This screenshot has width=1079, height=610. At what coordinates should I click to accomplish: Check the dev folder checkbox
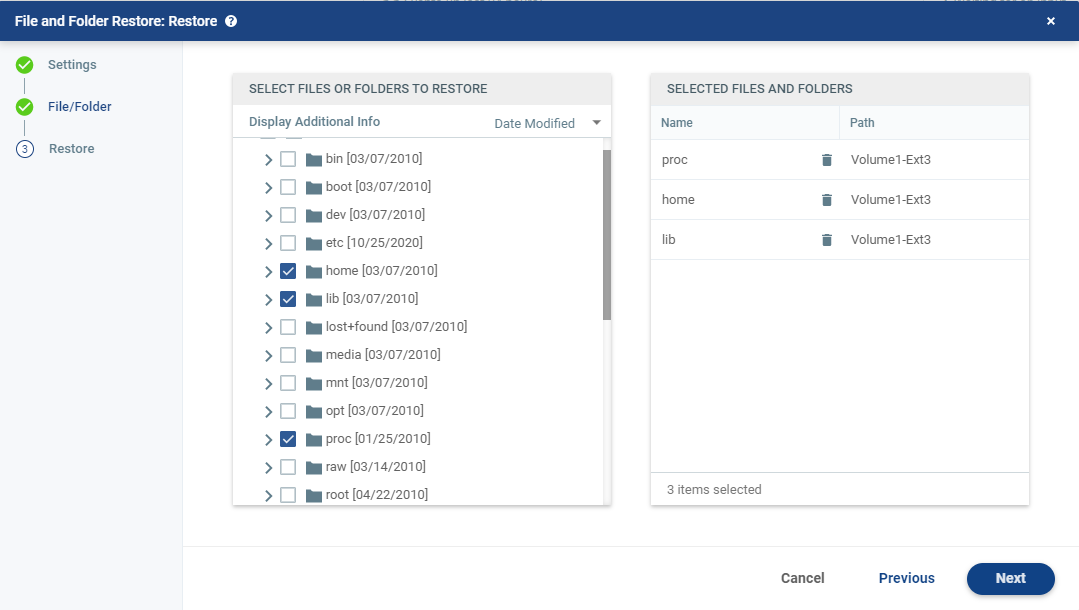288,215
